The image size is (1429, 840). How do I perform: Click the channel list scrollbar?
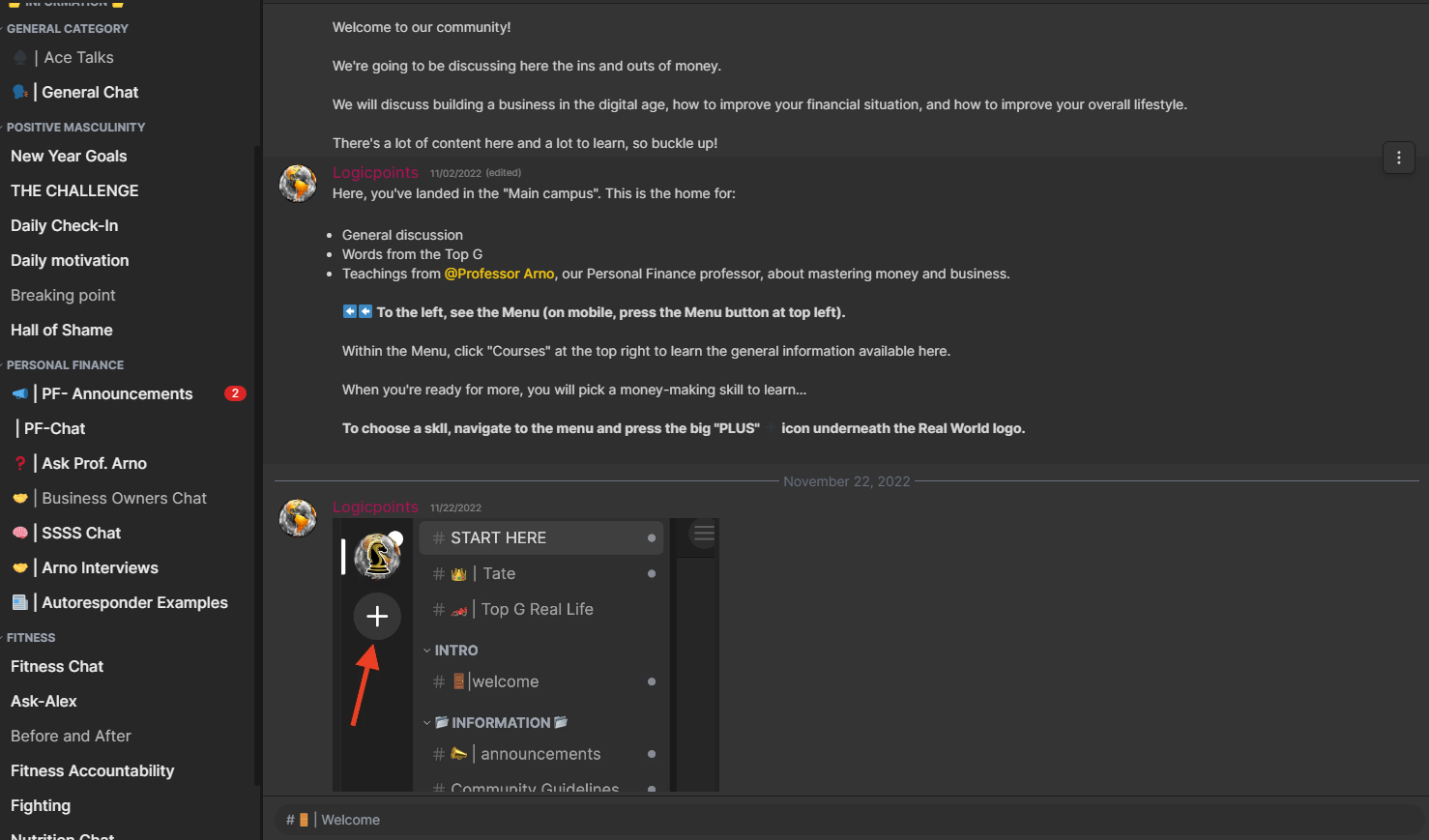[256, 464]
